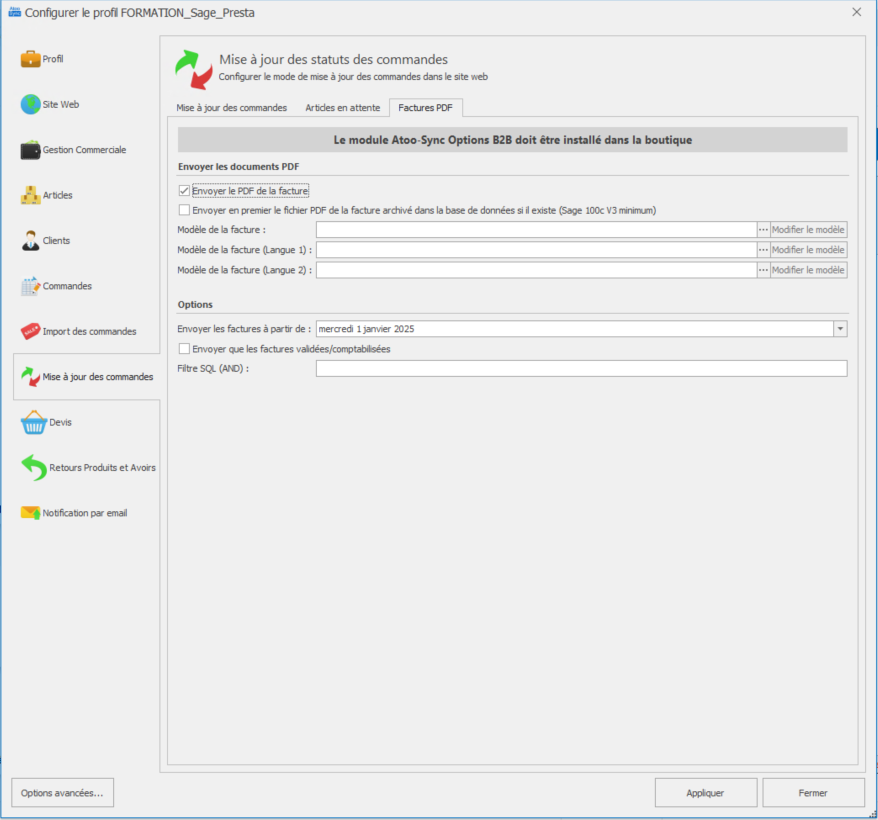This screenshot has width=878, height=820.
Task: Uncheck Envoyer le PDF de la facture
Action: 184,190
